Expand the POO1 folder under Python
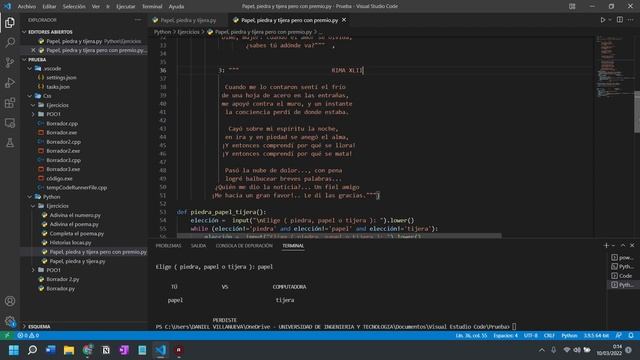The height and width of the screenshot is (360, 640). [33, 270]
